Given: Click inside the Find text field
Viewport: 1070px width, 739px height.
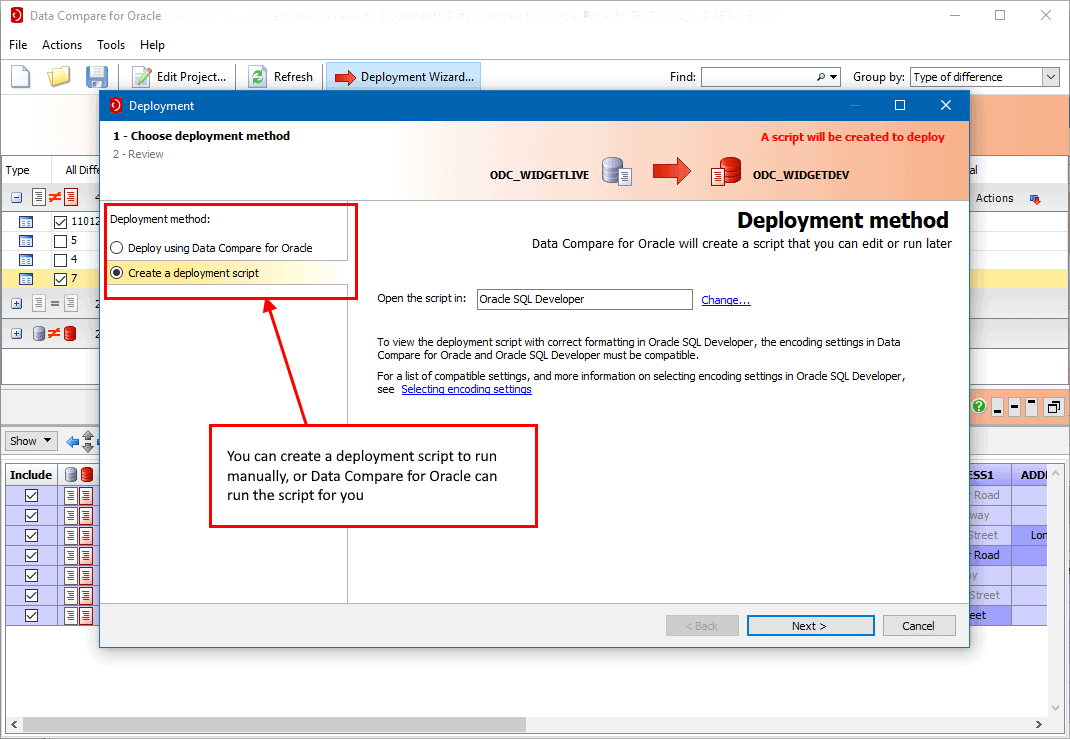Looking at the screenshot, I should click(x=760, y=77).
